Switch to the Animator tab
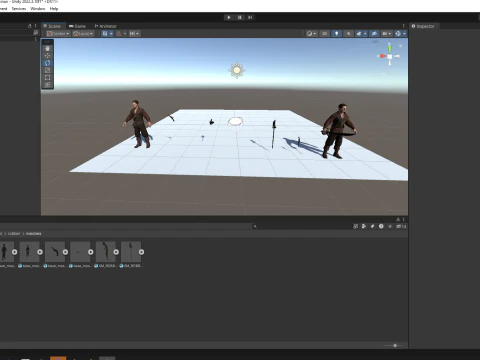 105,26
